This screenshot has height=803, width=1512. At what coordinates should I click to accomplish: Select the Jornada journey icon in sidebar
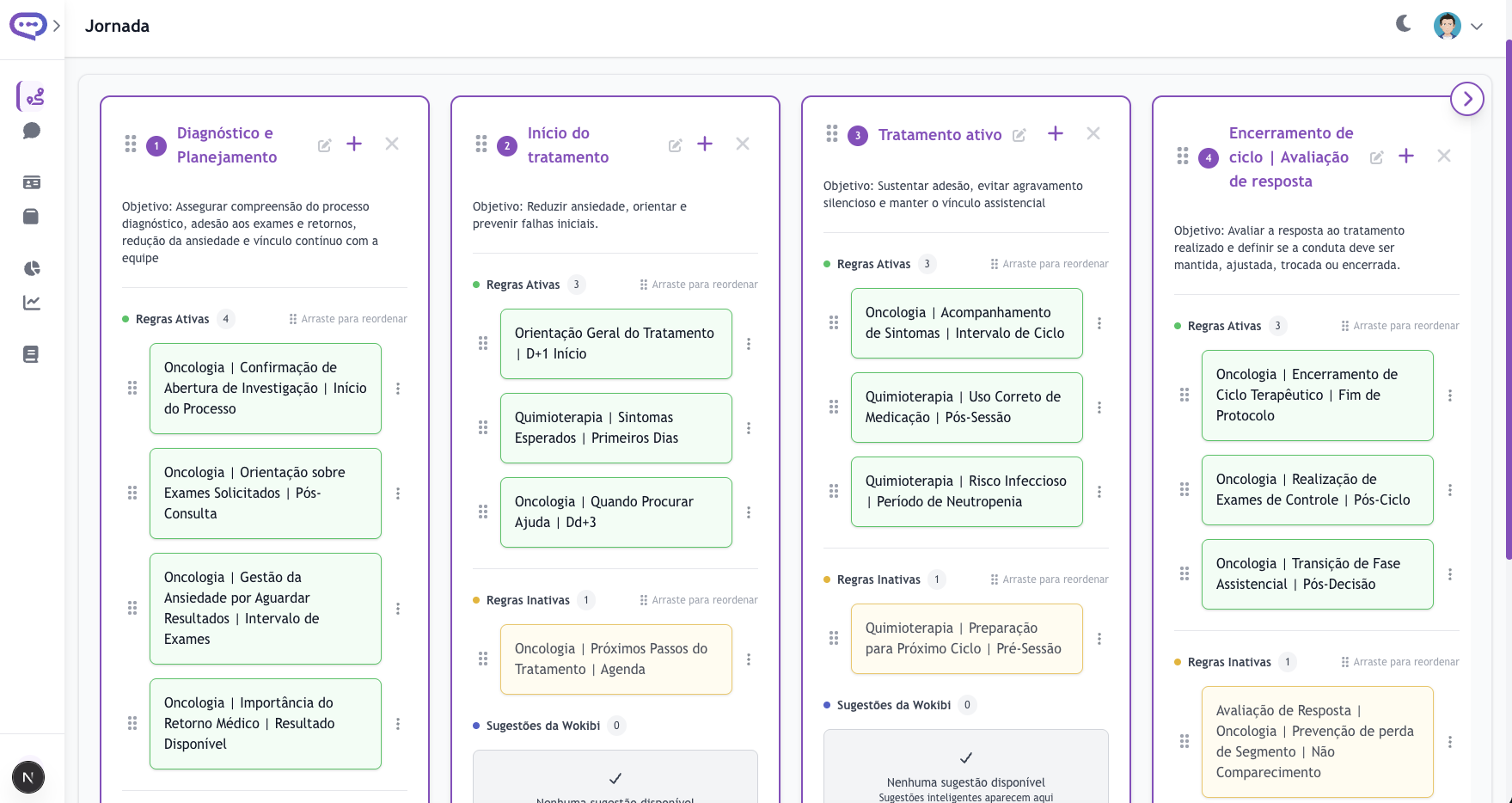pos(34,96)
